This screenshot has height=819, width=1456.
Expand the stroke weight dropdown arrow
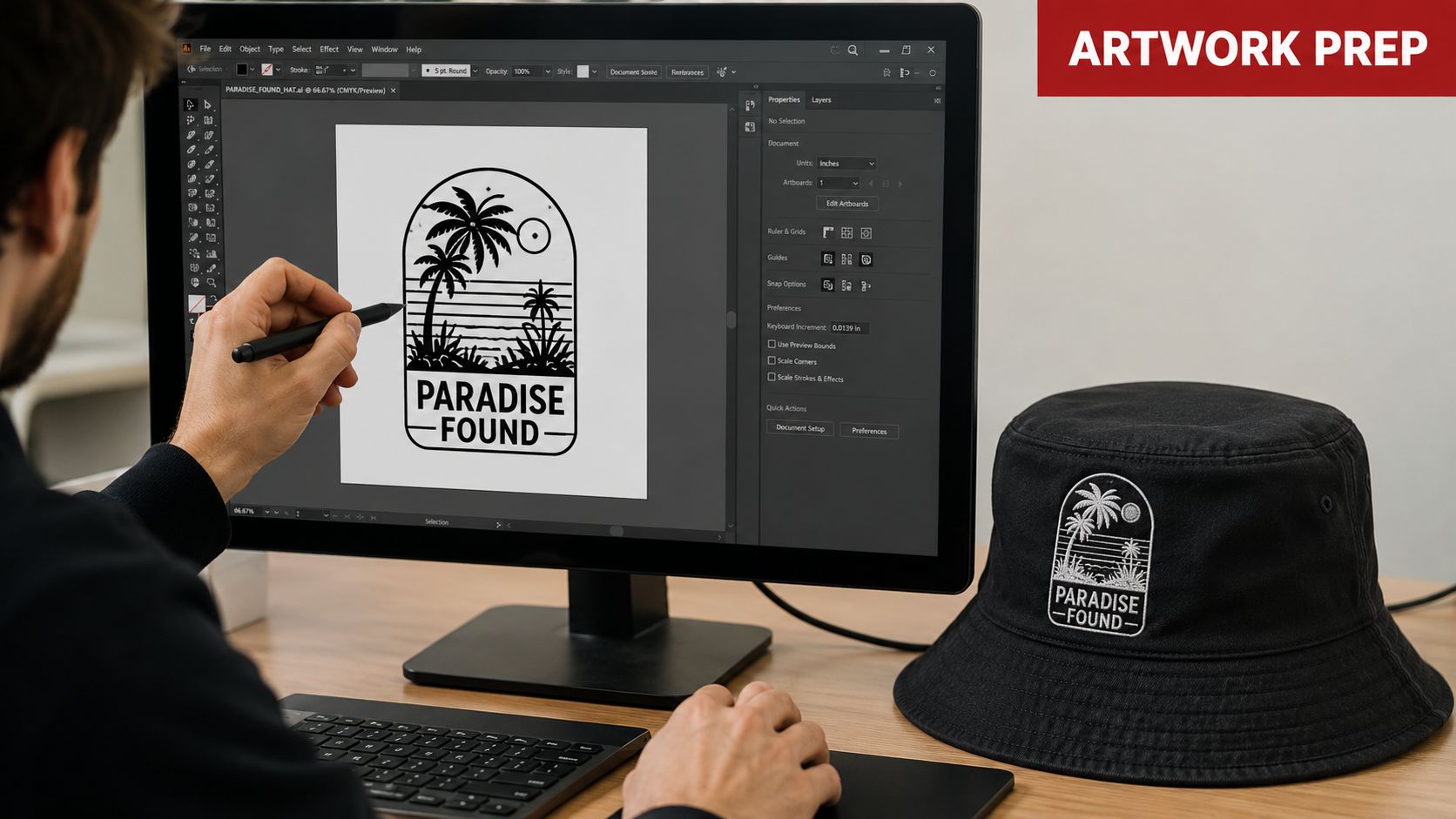click(x=353, y=70)
